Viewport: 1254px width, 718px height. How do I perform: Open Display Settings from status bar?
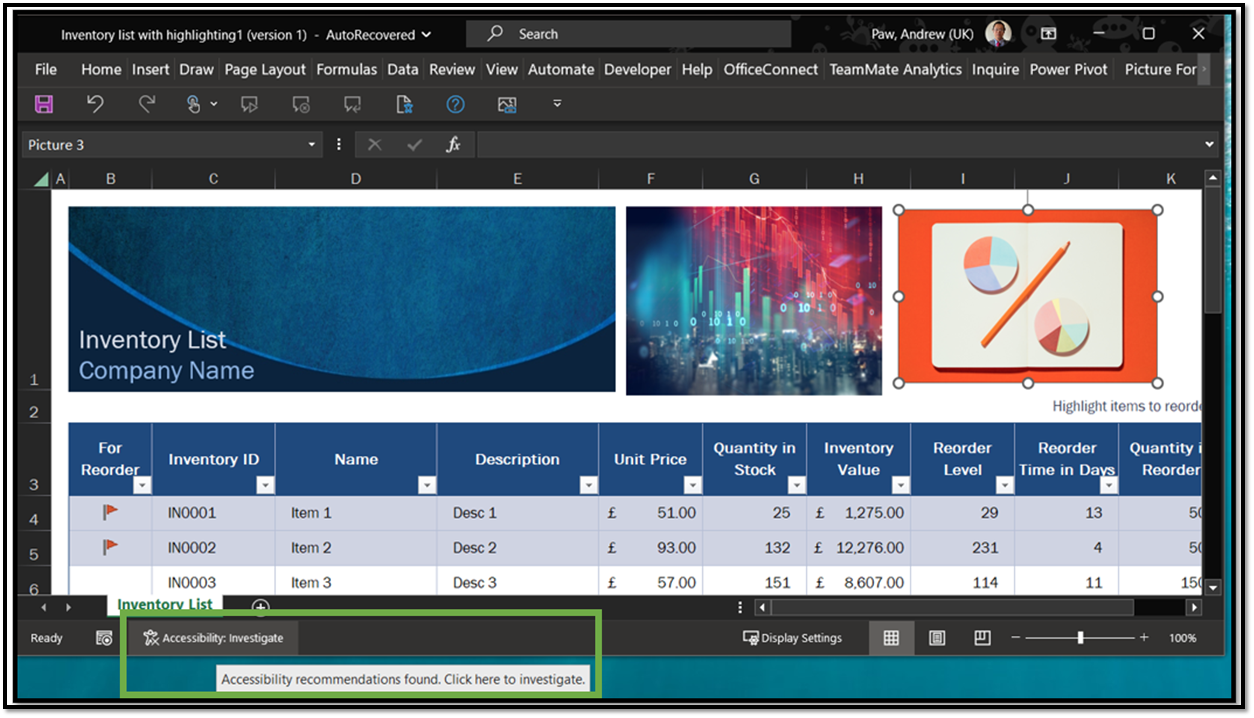pos(792,638)
